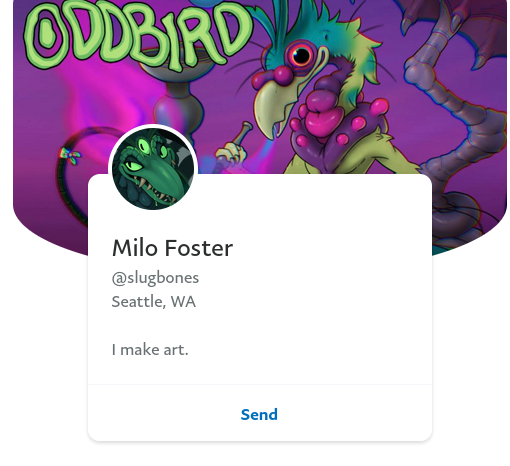The image size is (510, 466).
Task: Click the bird character's large red eye
Action: coord(301,55)
